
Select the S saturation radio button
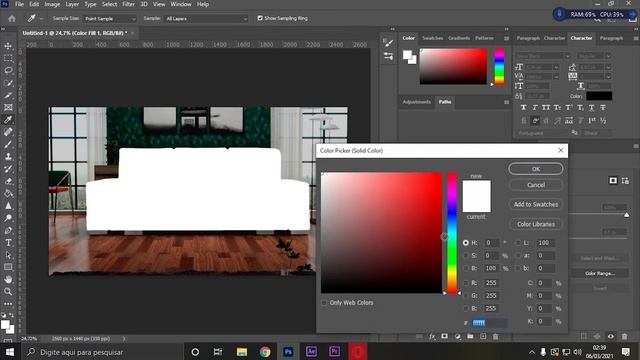(466, 256)
